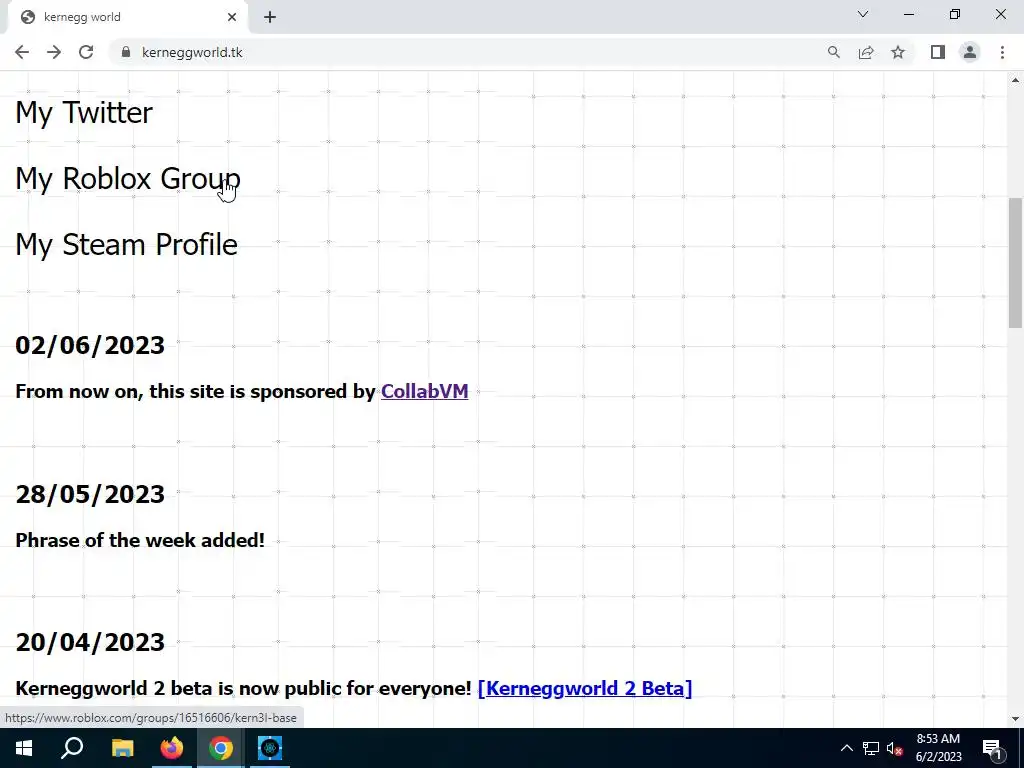Bookmark this page with the star icon
1024x768 pixels.
898,52
